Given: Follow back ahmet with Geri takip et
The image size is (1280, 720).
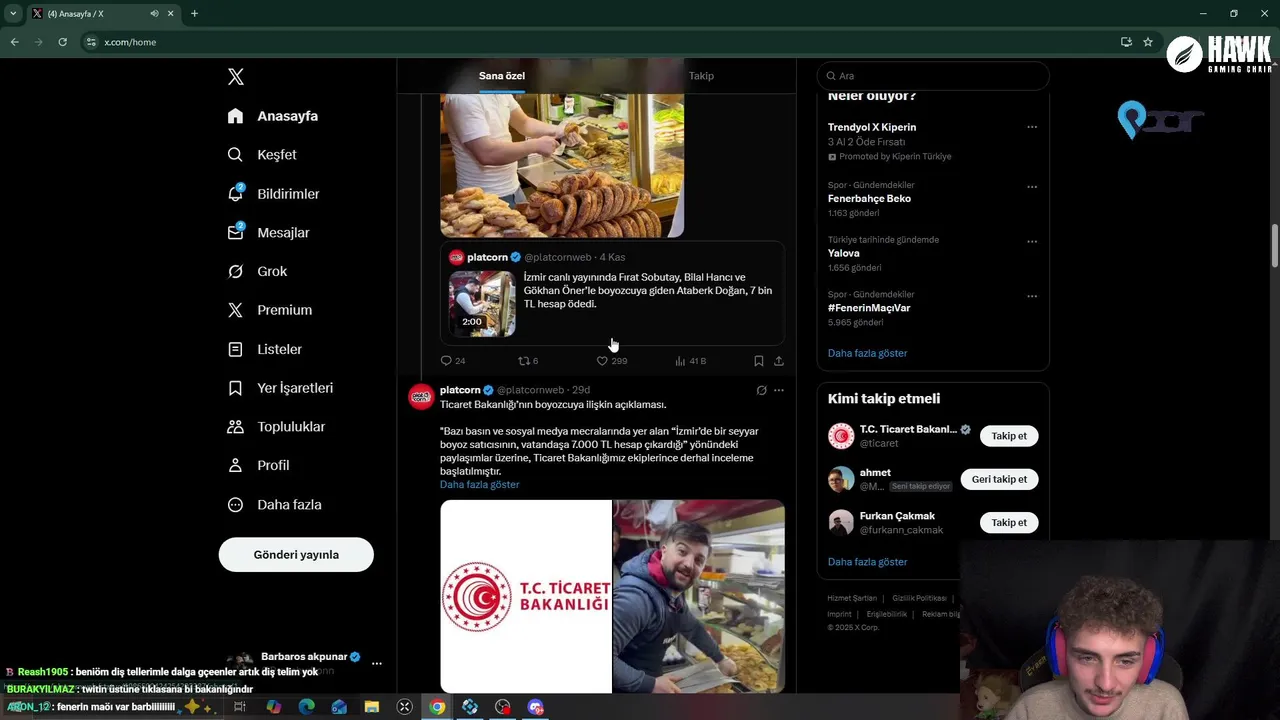Looking at the screenshot, I should pos(999,479).
